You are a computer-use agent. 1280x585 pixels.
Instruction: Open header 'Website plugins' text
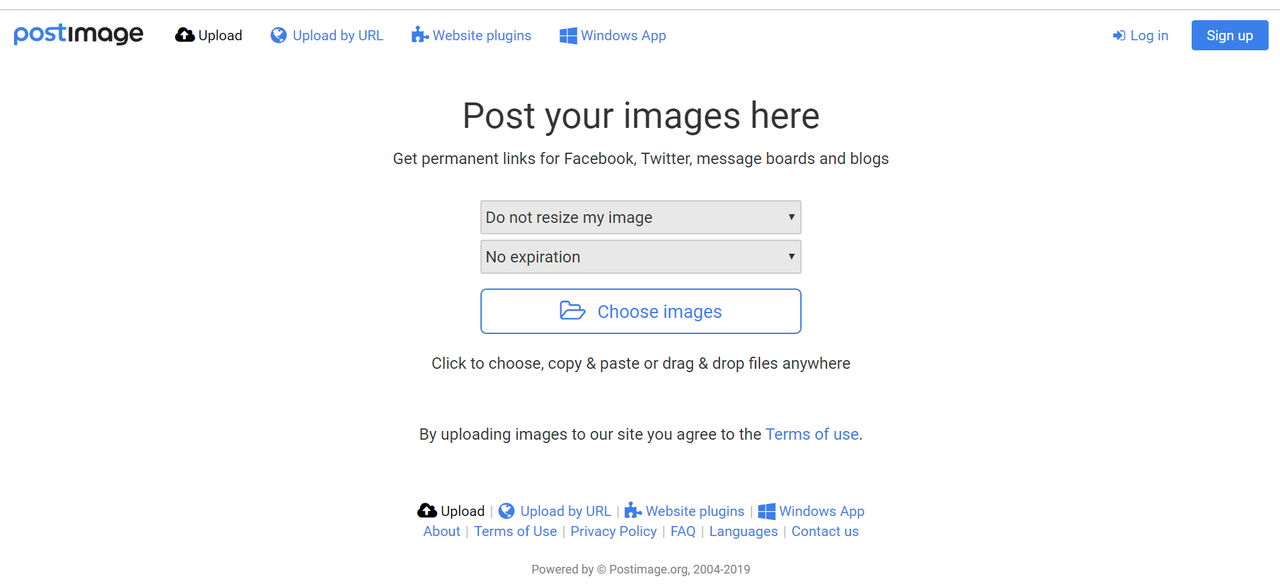pyautogui.click(x=482, y=35)
